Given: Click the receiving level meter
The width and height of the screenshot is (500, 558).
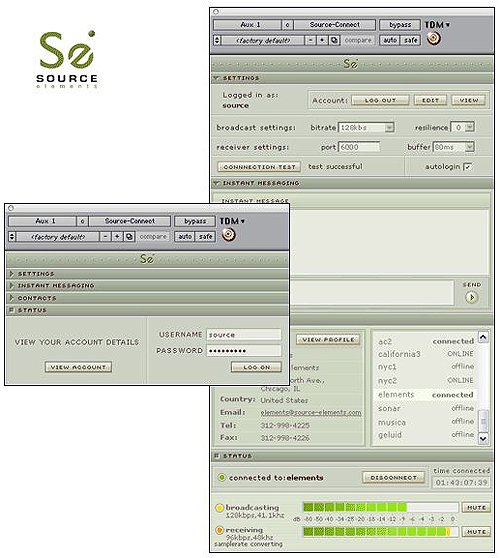Looking at the screenshot, I should [380, 532].
